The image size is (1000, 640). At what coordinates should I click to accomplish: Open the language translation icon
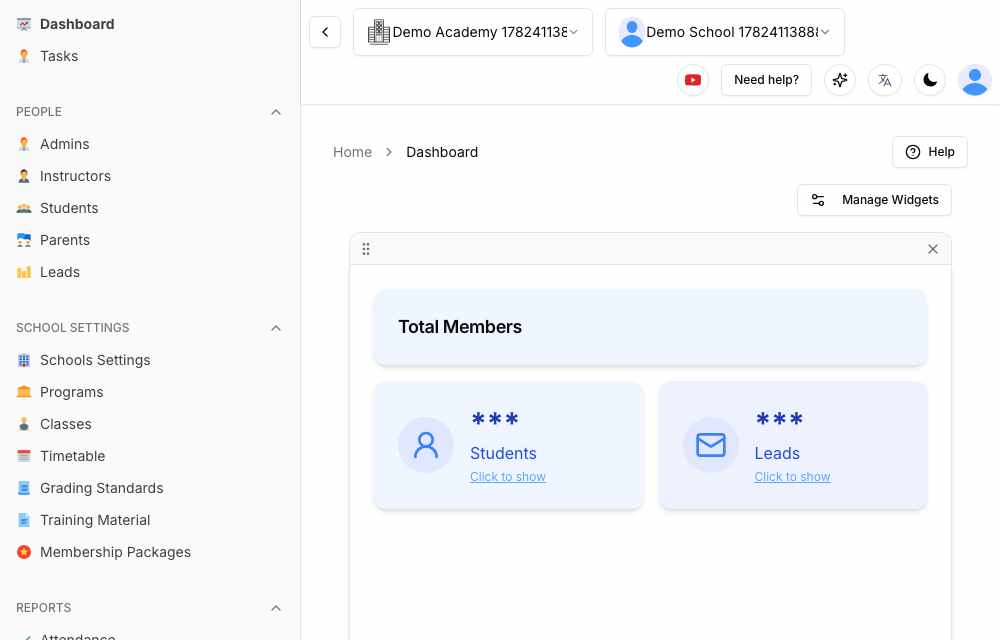click(x=885, y=80)
